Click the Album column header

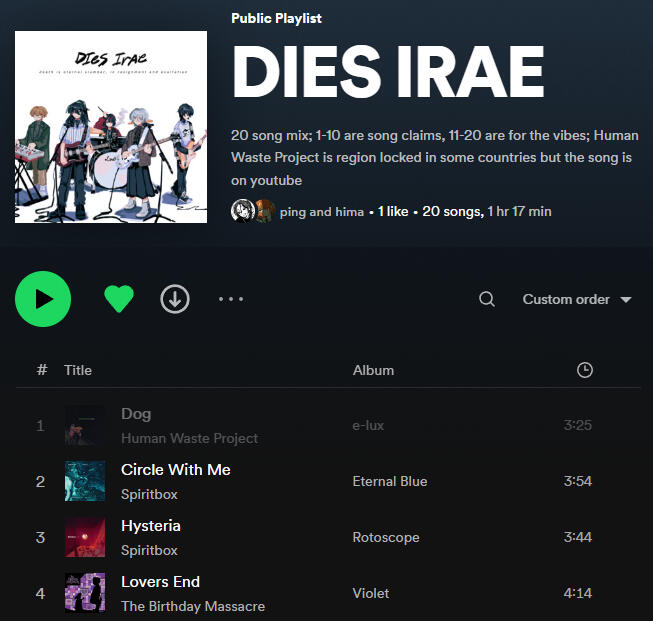(373, 370)
